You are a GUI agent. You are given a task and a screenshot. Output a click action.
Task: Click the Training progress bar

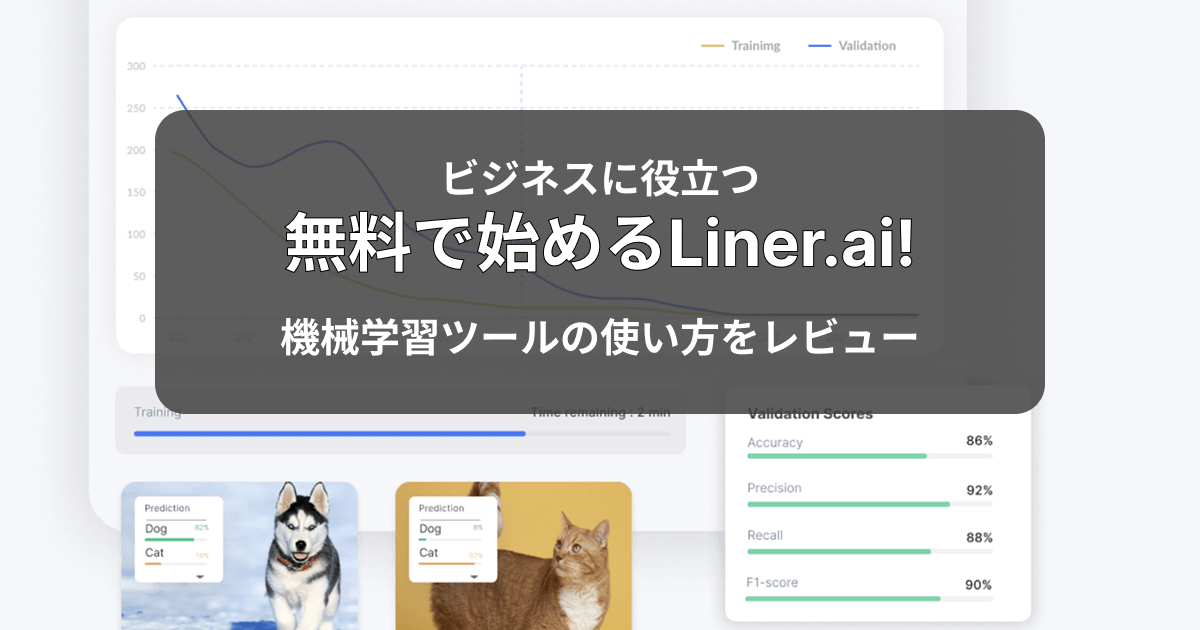click(402, 434)
